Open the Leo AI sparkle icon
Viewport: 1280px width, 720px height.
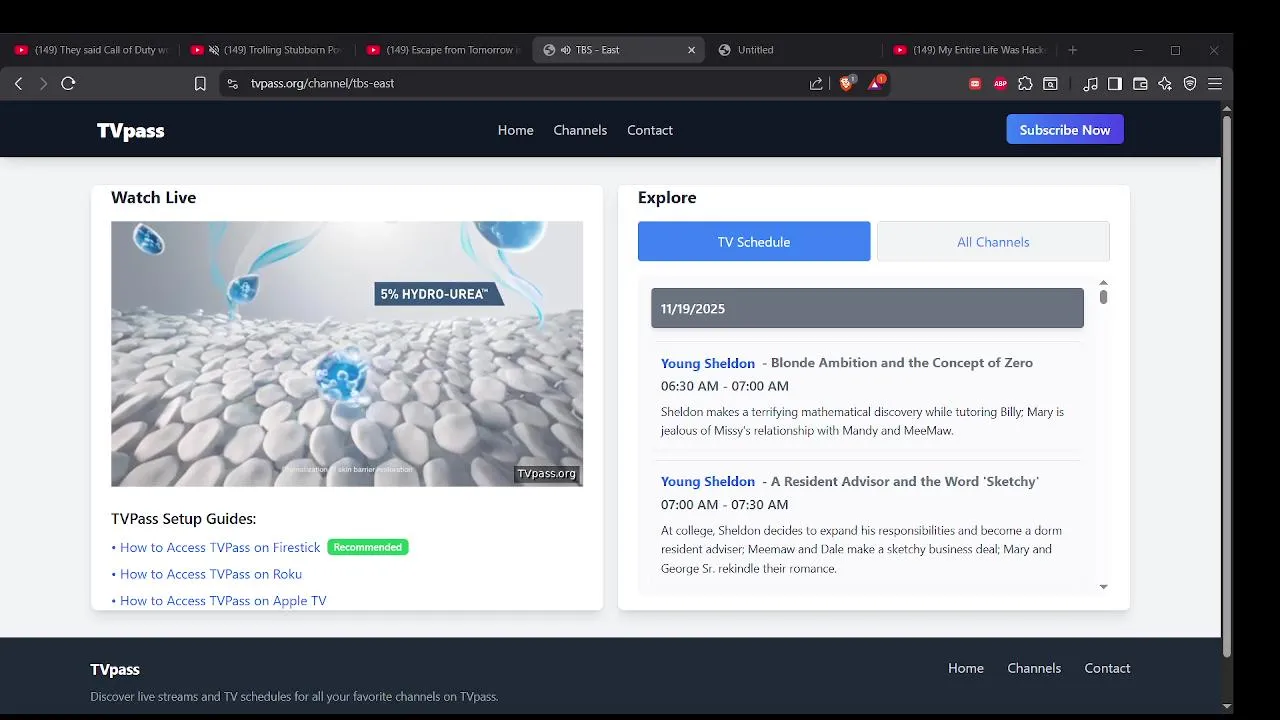[1165, 84]
